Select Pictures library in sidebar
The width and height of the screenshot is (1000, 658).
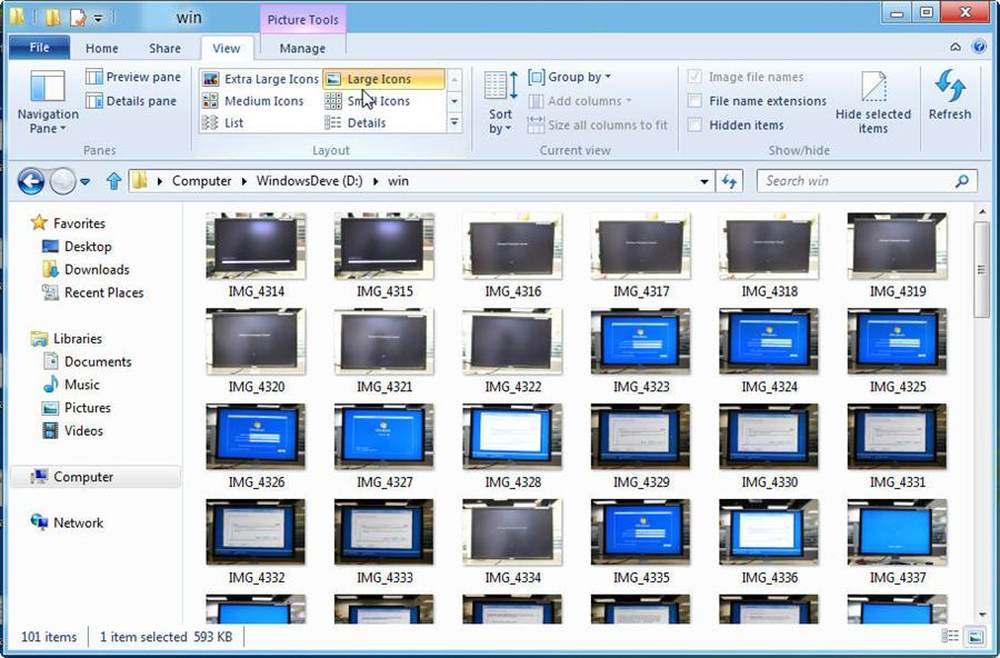click(87, 408)
